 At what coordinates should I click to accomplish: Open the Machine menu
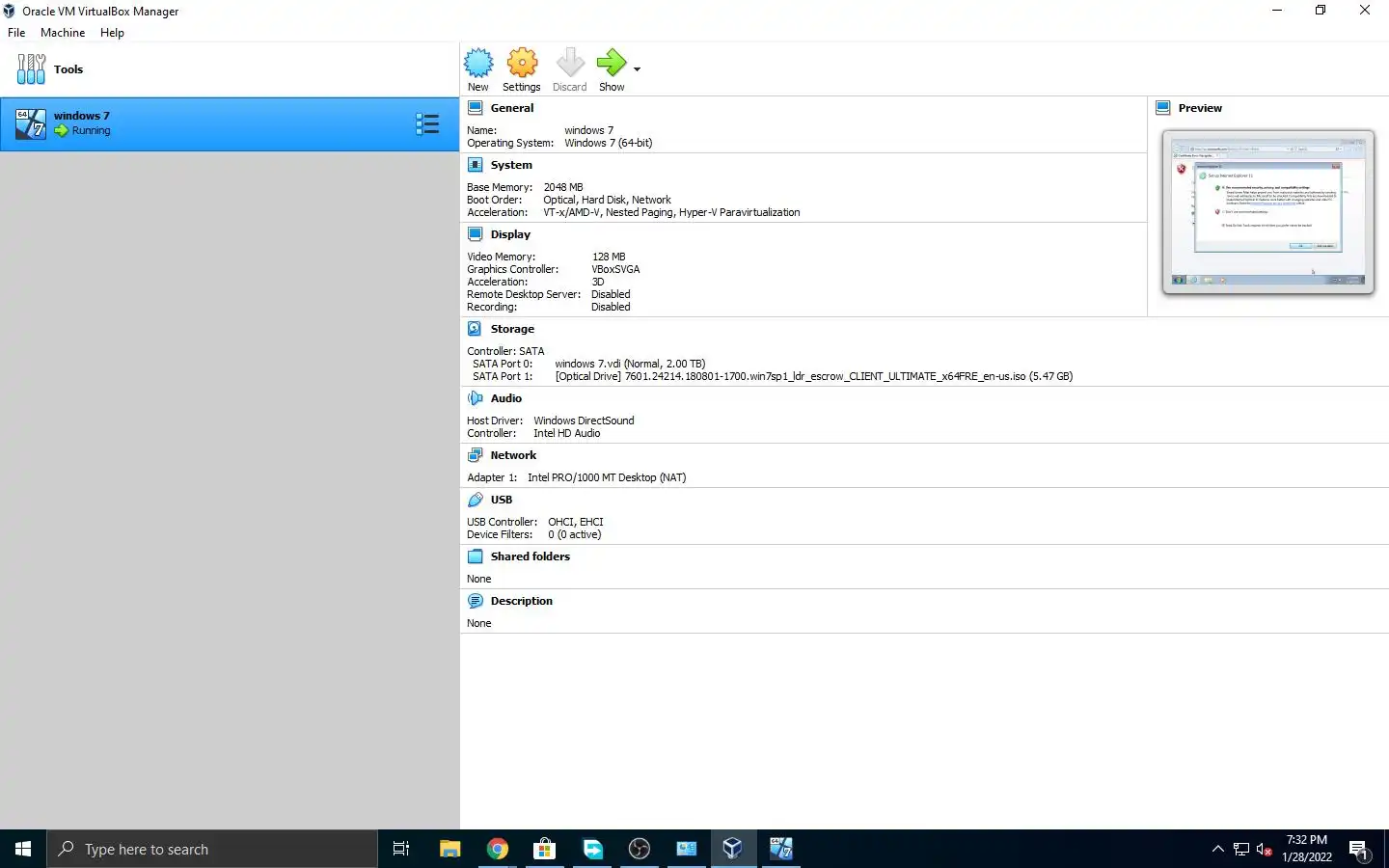[63, 33]
